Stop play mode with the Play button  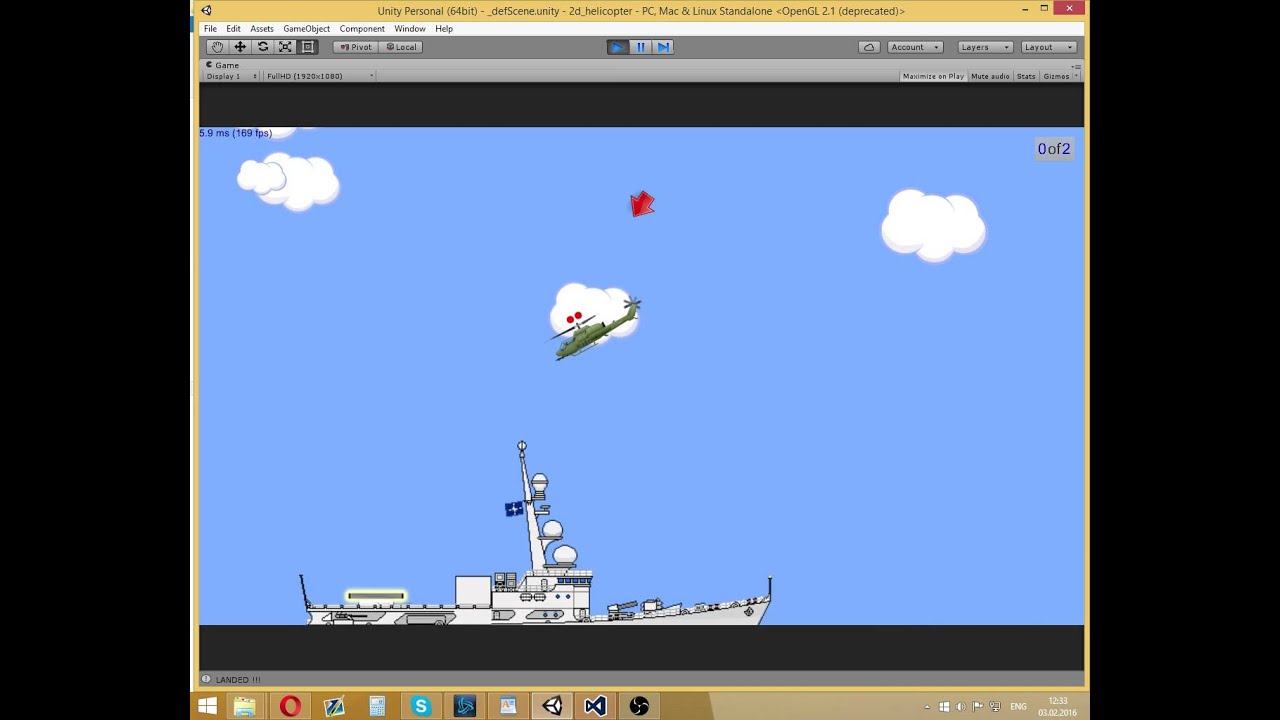[617, 46]
